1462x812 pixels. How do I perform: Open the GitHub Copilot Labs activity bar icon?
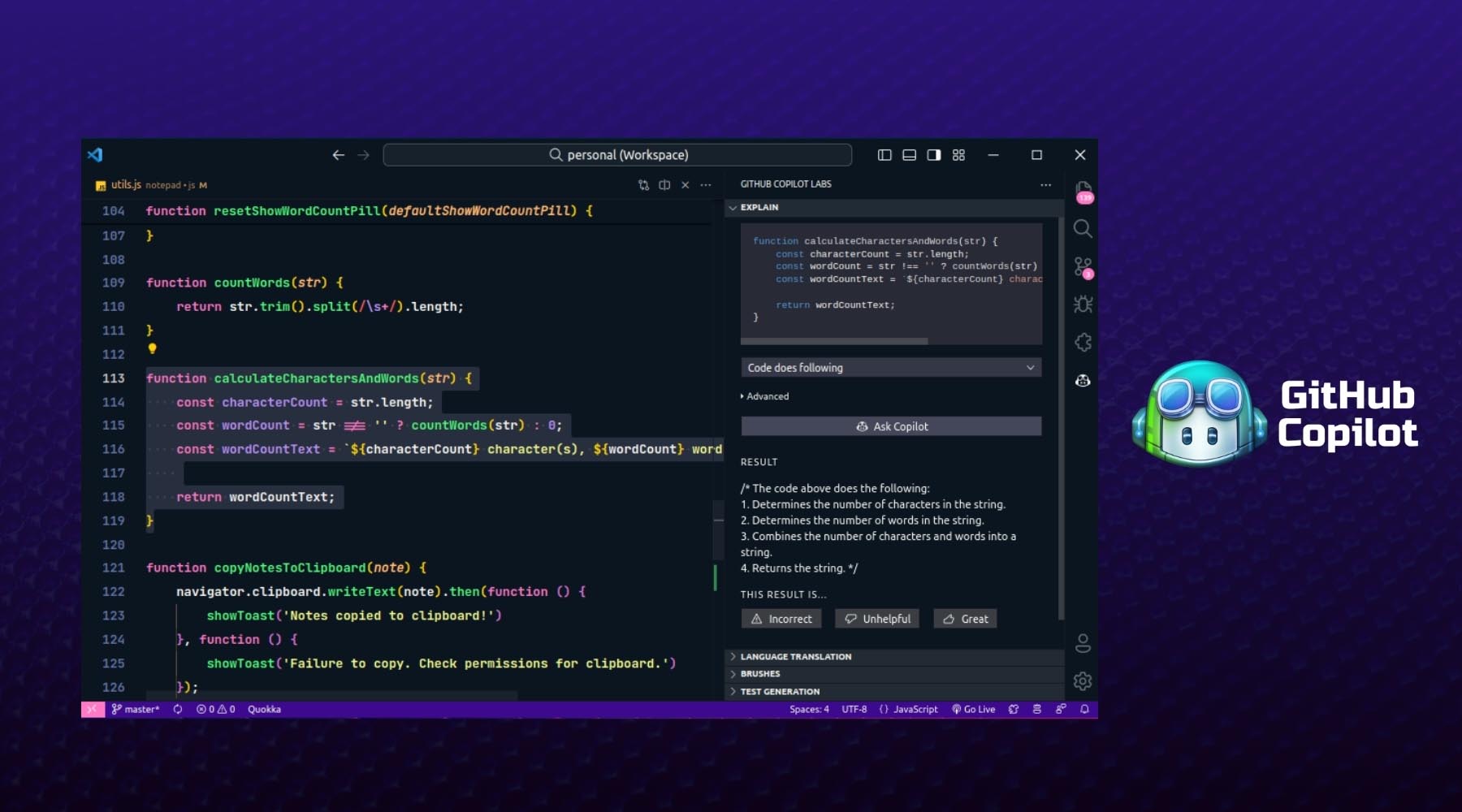[x=1083, y=380]
